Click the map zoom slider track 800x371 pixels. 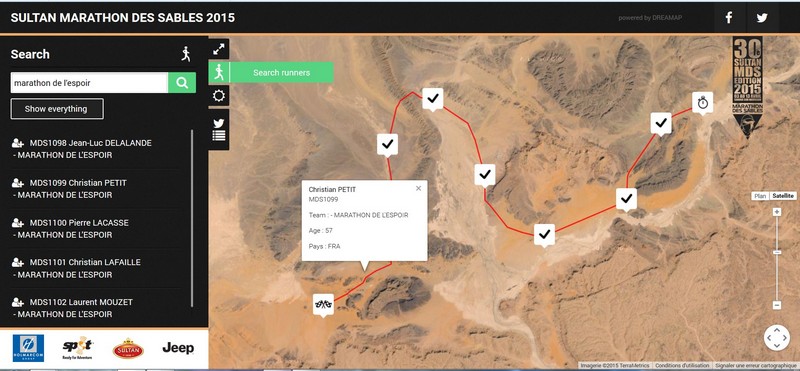pyautogui.click(x=777, y=258)
